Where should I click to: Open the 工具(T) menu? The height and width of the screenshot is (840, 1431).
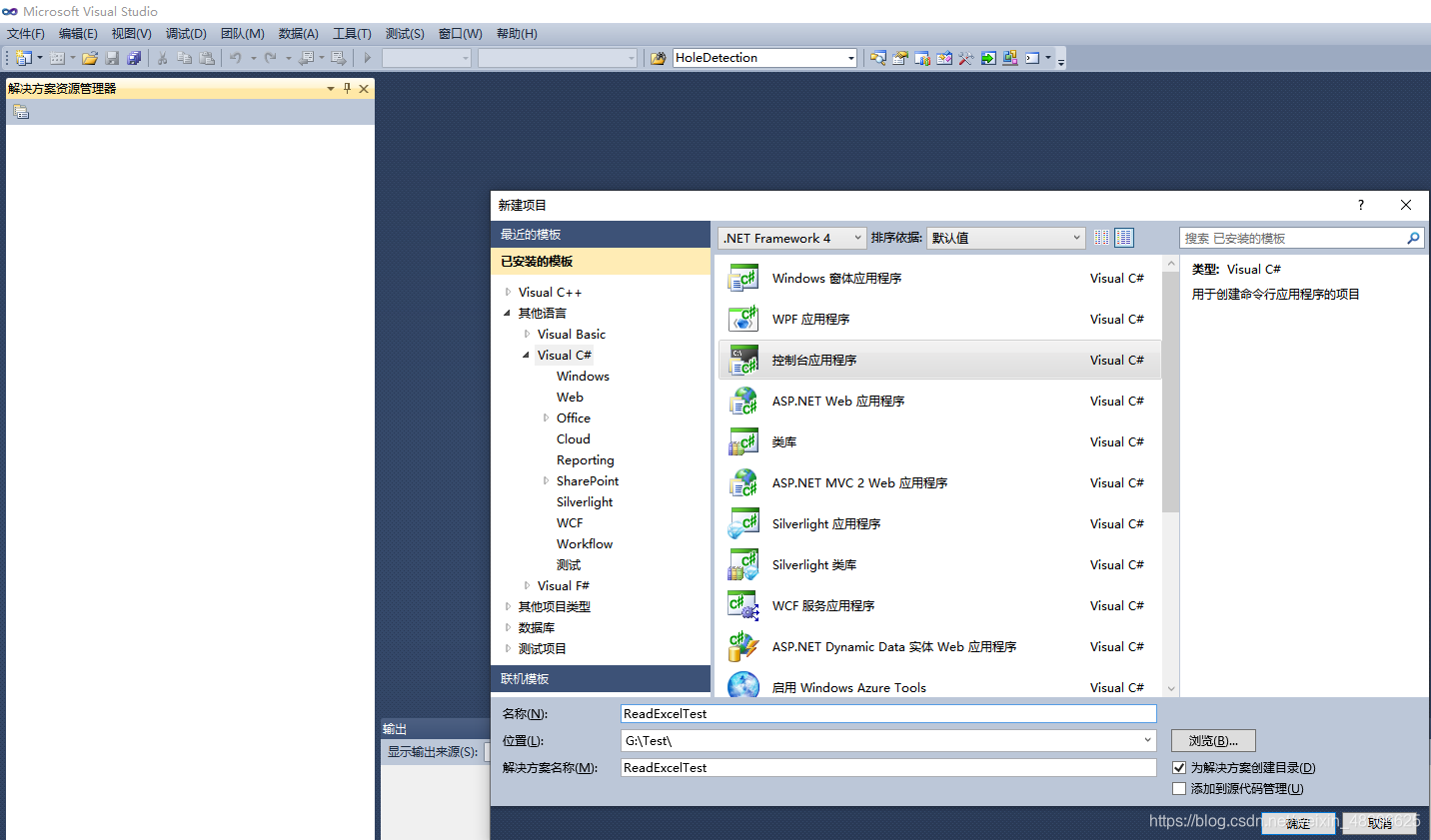pos(351,33)
